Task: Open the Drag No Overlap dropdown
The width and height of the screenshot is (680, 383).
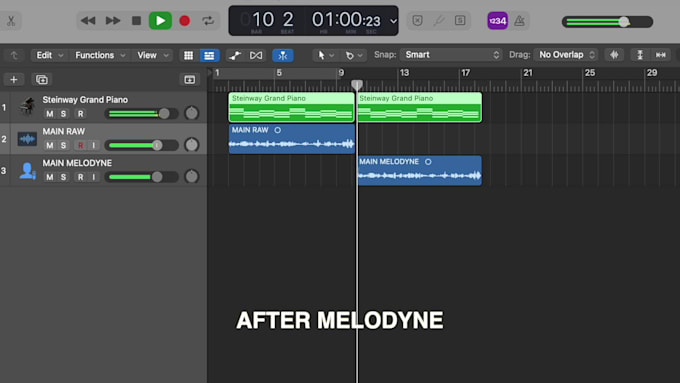Action: tap(566, 55)
